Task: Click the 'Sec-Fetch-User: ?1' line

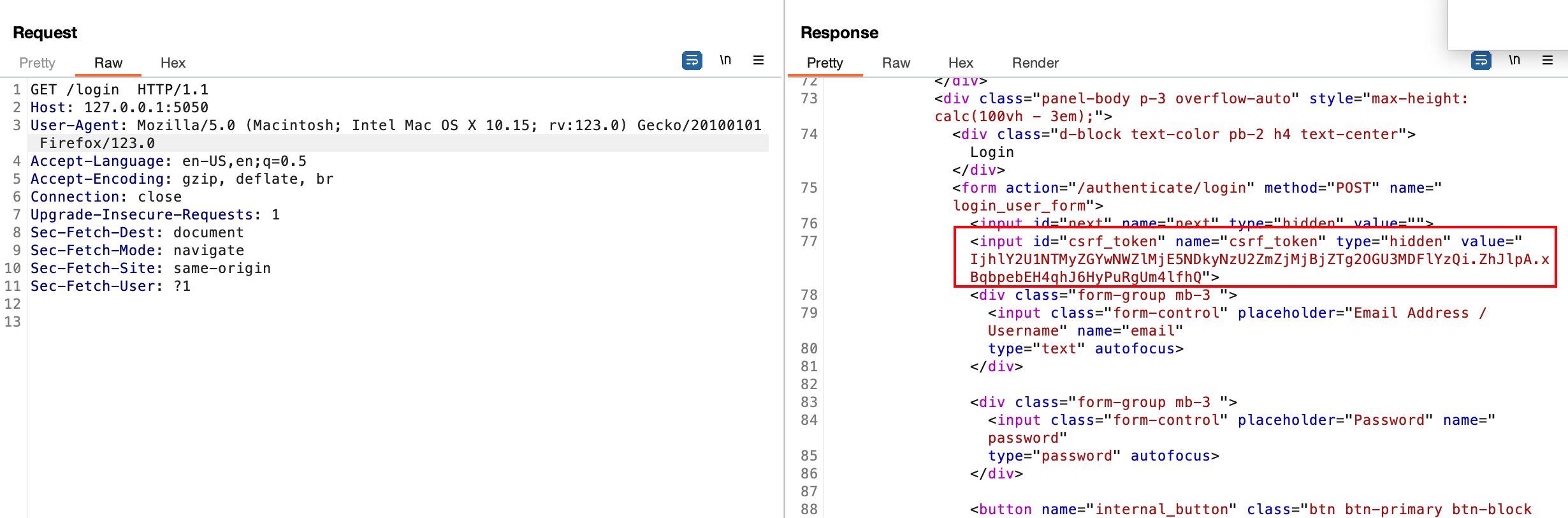Action: [x=110, y=286]
